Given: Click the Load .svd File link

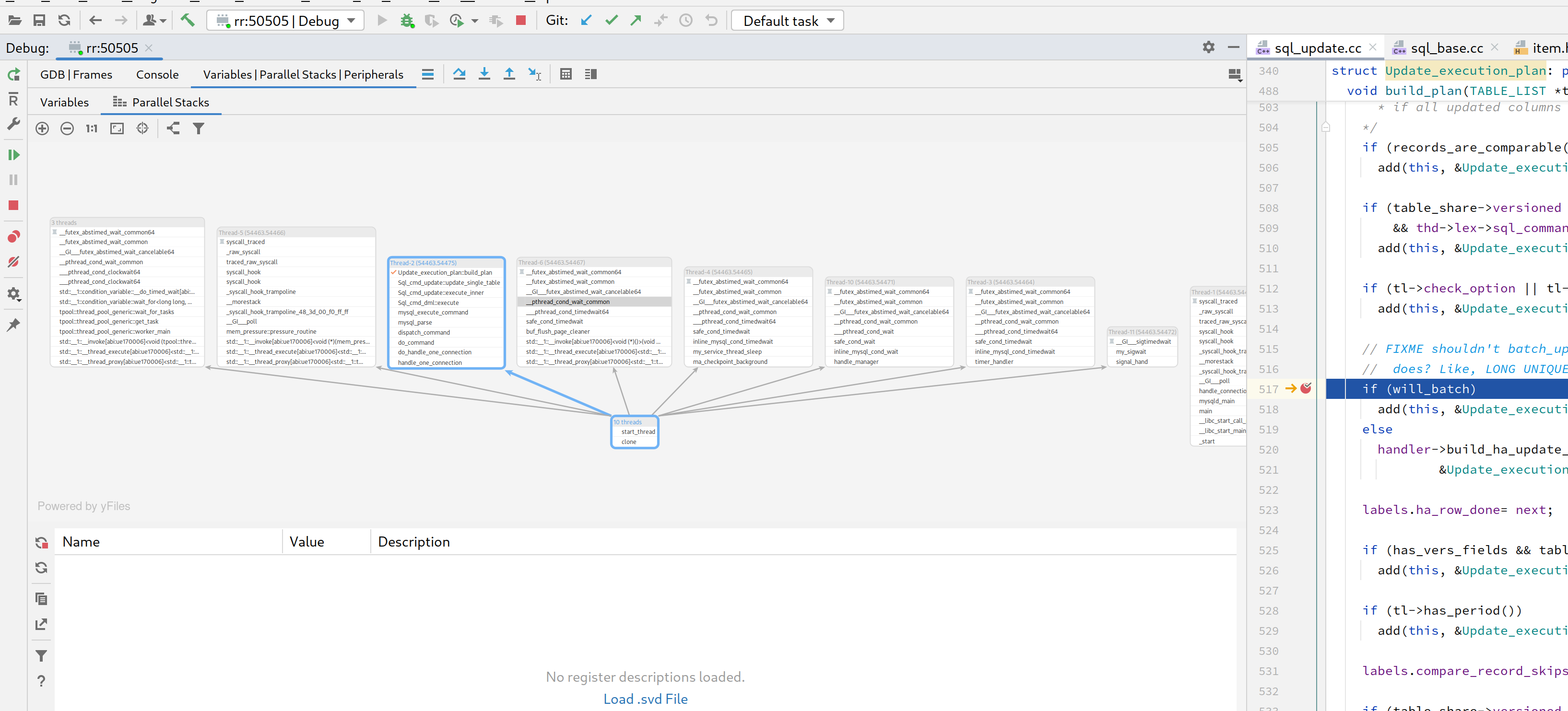Looking at the screenshot, I should (645, 699).
